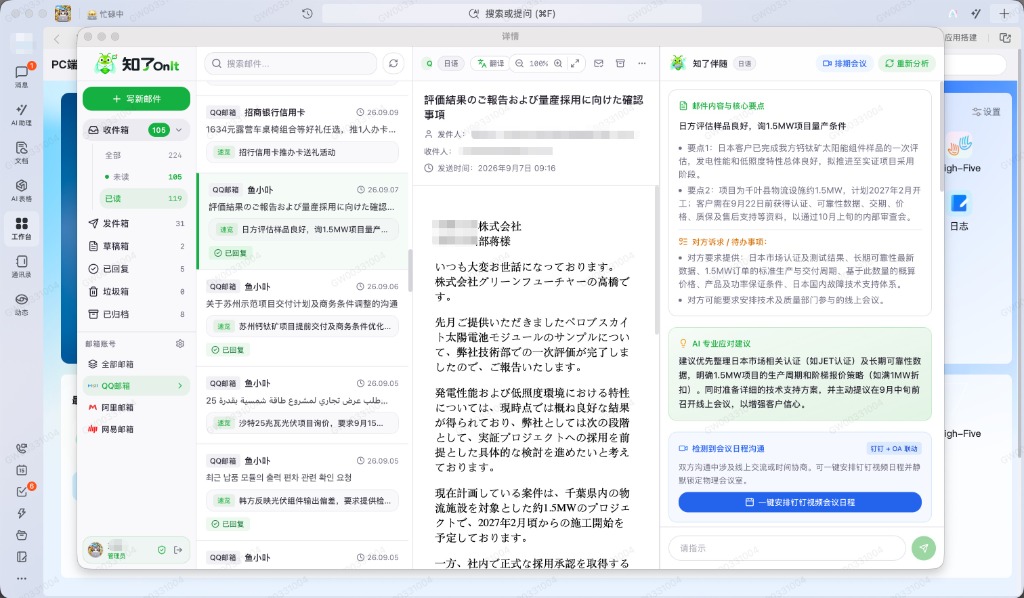Click 应用搭建 in the background window
1024x598 pixels.
pos(961,38)
